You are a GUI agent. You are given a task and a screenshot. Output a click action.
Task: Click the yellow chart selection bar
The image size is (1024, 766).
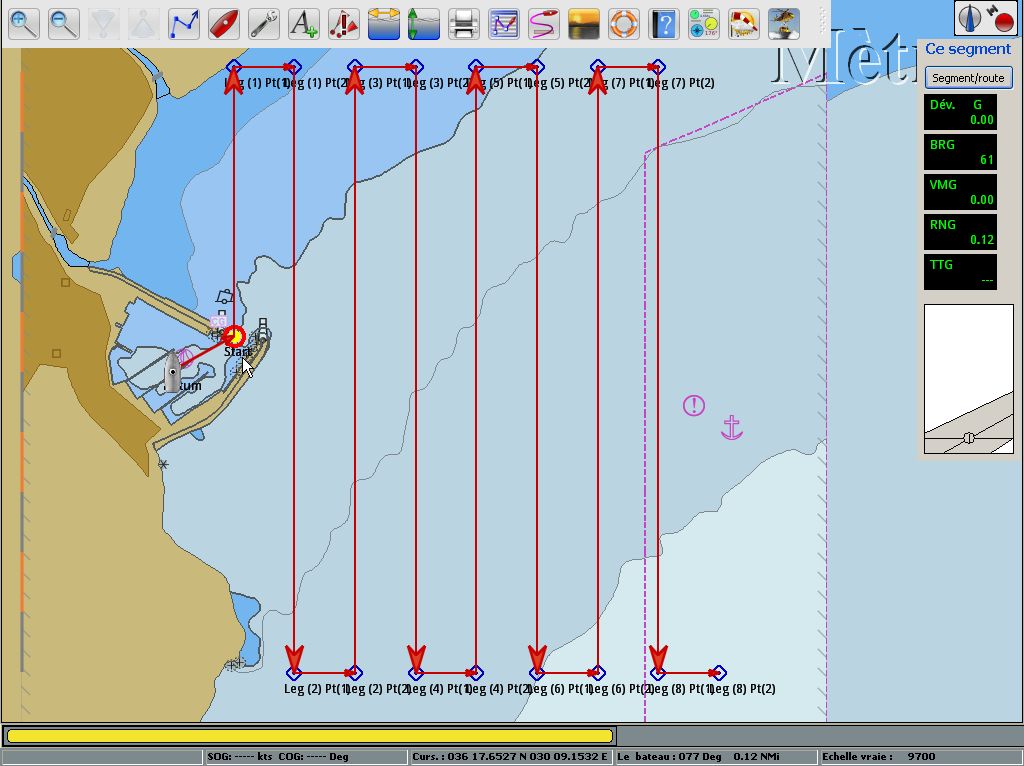tap(310, 736)
